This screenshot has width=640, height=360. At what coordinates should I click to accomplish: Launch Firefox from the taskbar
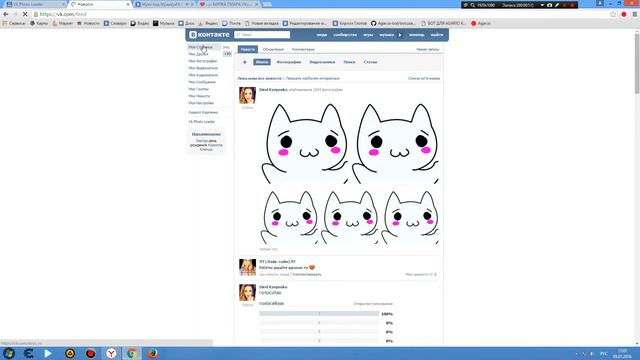point(153,353)
